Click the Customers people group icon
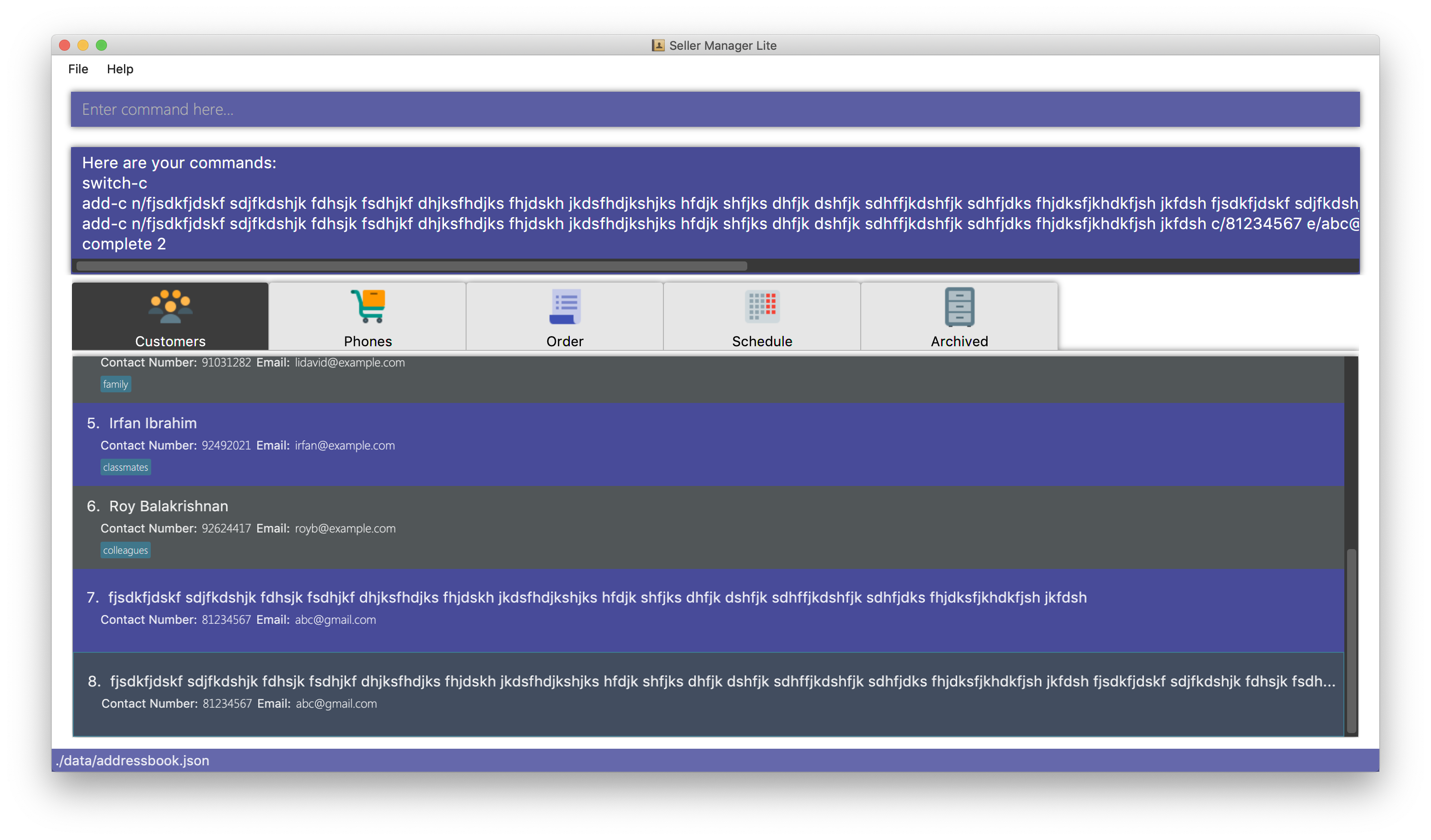This screenshot has width=1431, height=840. coord(170,307)
